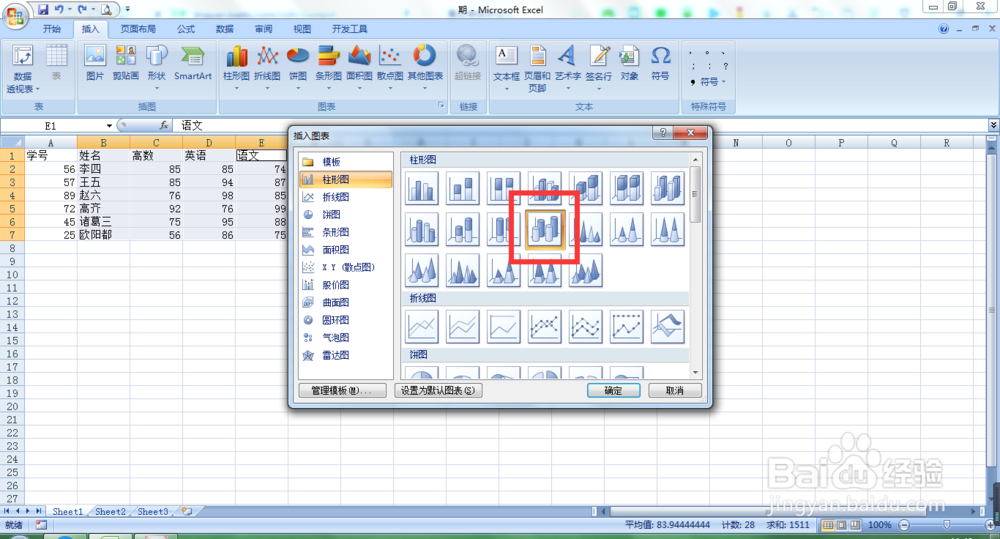Save the workbook from the quick access toolbar
The image size is (1000, 539).
point(43,9)
